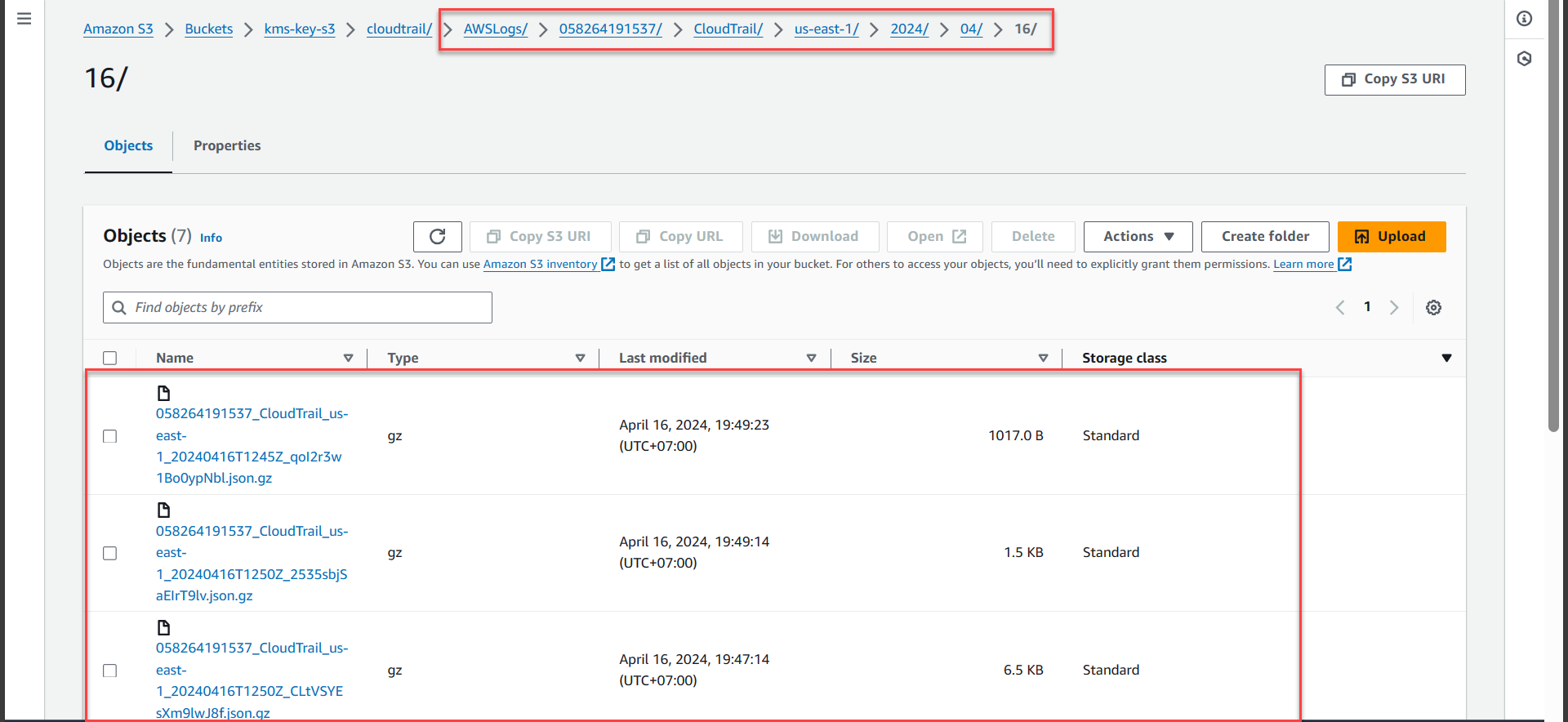Click the refresh objects icon button

[437, 237]
